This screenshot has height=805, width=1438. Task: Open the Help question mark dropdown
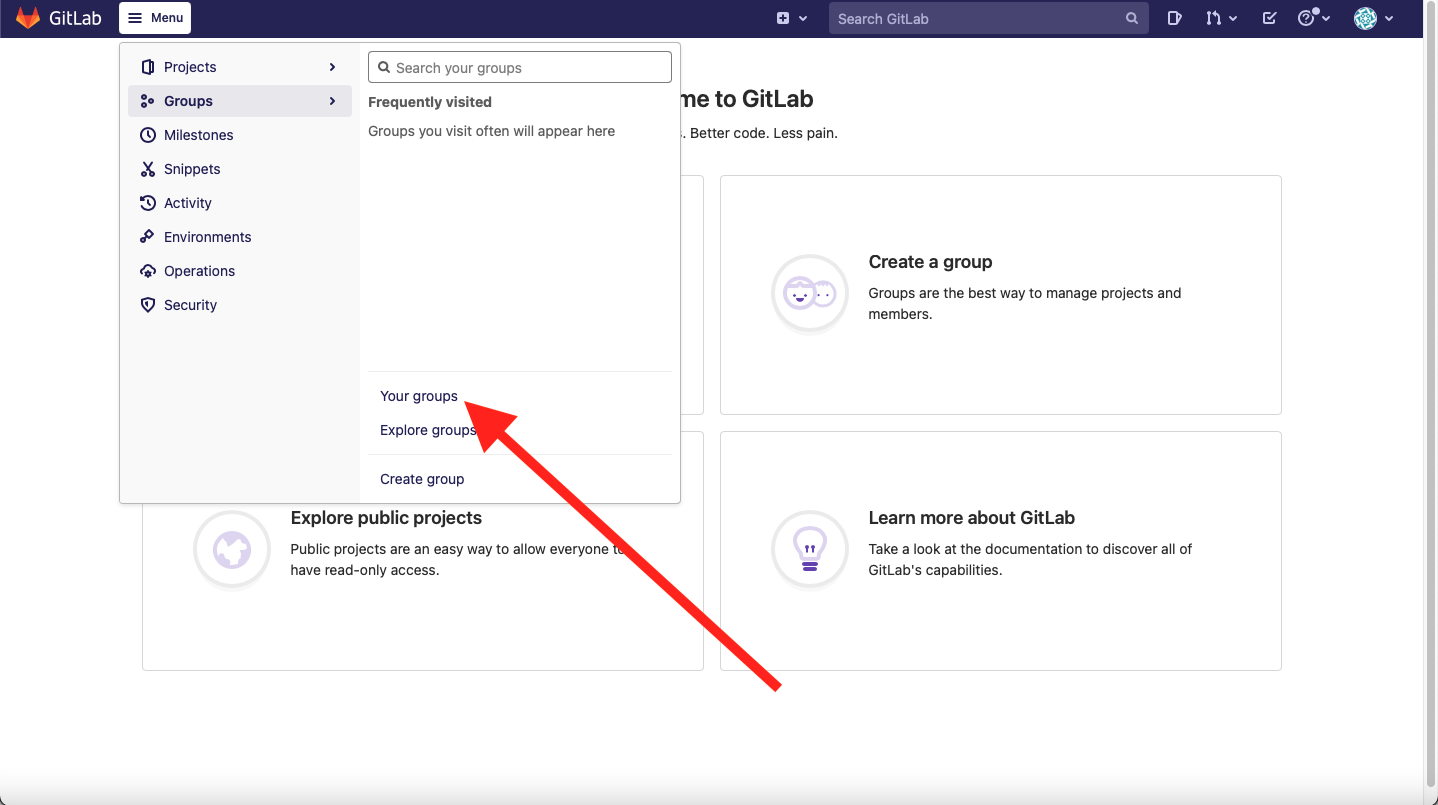(1313, 18)
